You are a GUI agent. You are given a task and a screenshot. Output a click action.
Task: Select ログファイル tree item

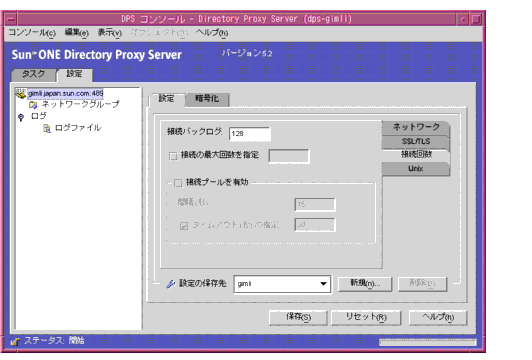[78, 128]
